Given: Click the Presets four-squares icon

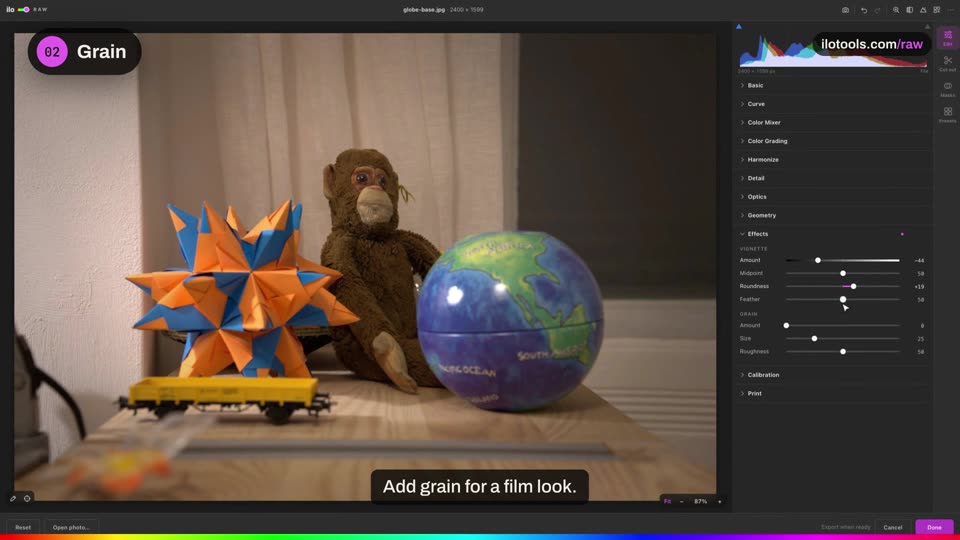Looking at the screenshot, I should coord(947,111).
